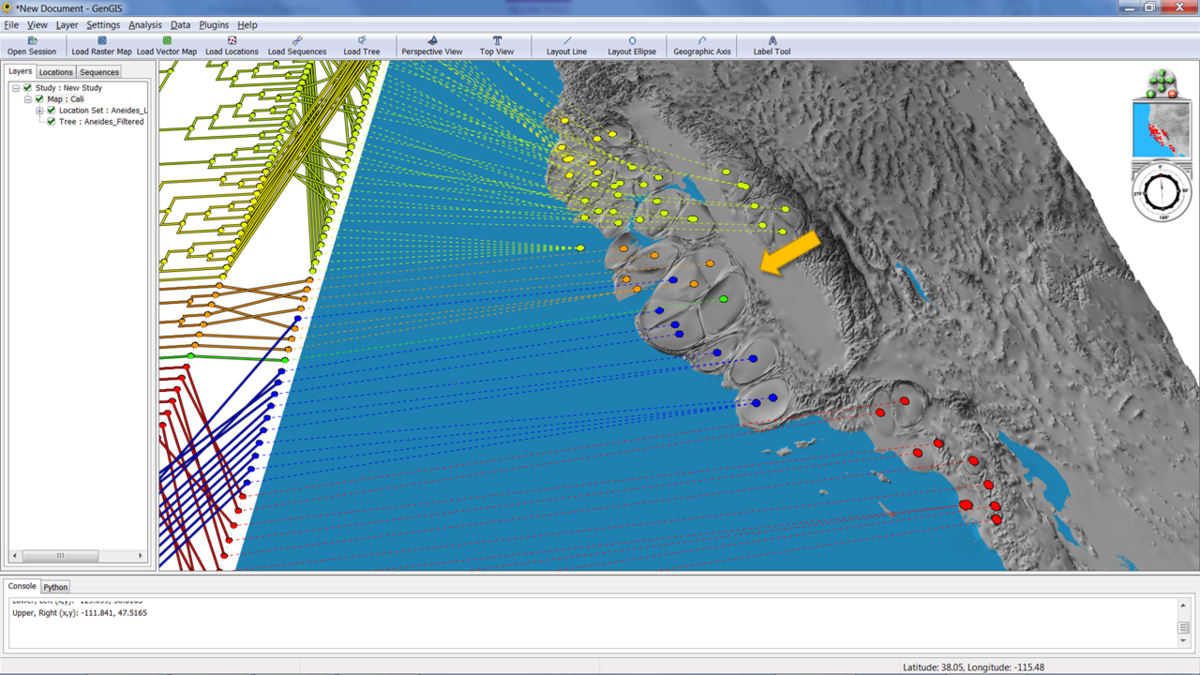
Task: Select the Tree : Aneides_Filtered row
Action: pyautogui.click(x=101, y=121)
